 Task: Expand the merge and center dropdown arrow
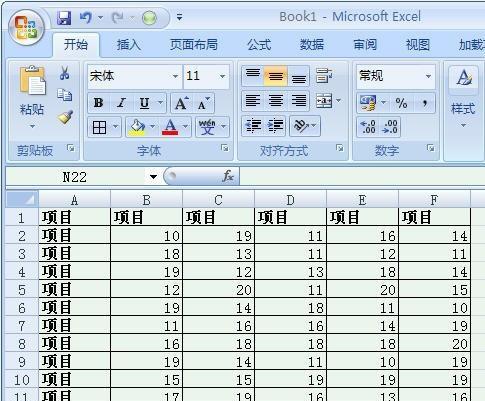coord(339,100)
